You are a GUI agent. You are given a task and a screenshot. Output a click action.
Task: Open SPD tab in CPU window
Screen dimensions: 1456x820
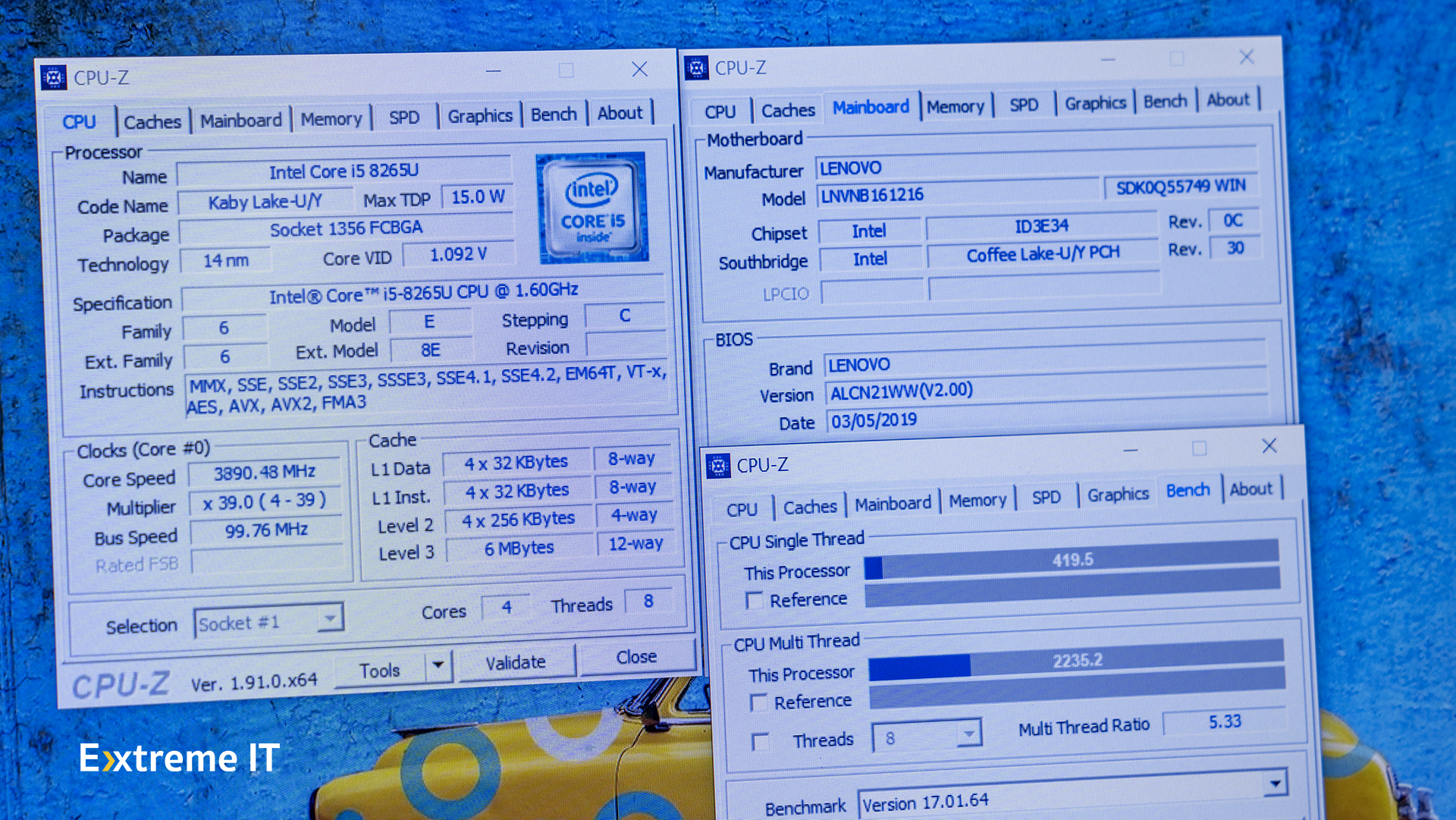coord(404,117)
